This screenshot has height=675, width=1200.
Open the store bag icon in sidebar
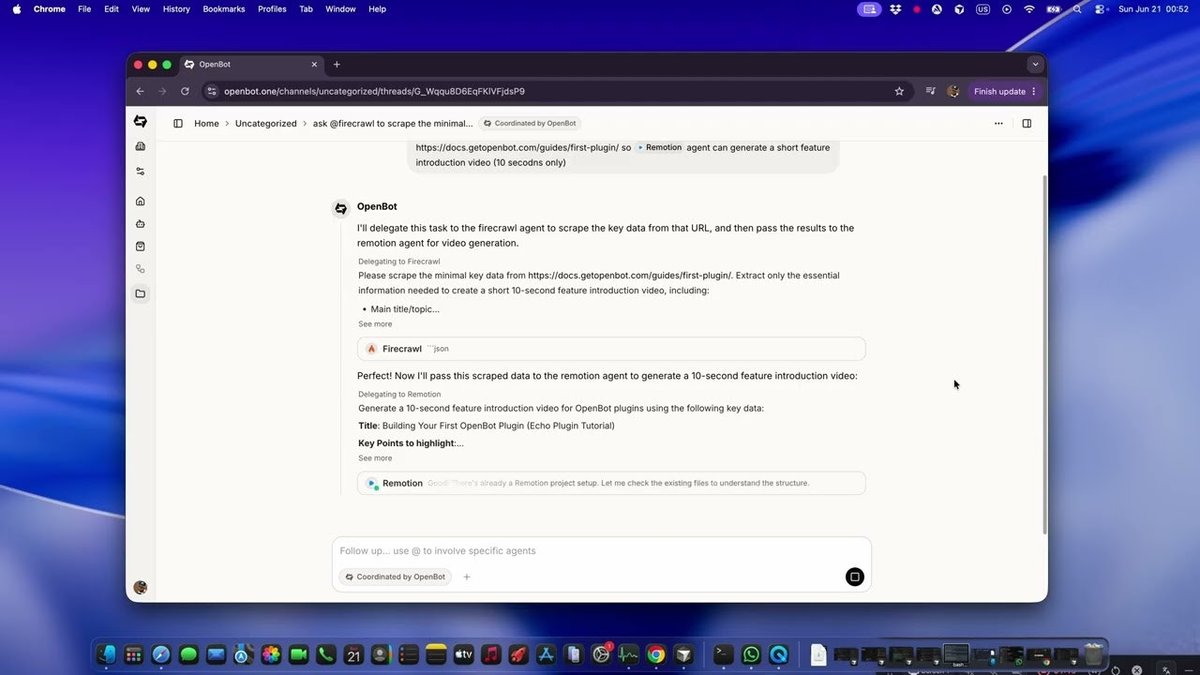(140, 246)
